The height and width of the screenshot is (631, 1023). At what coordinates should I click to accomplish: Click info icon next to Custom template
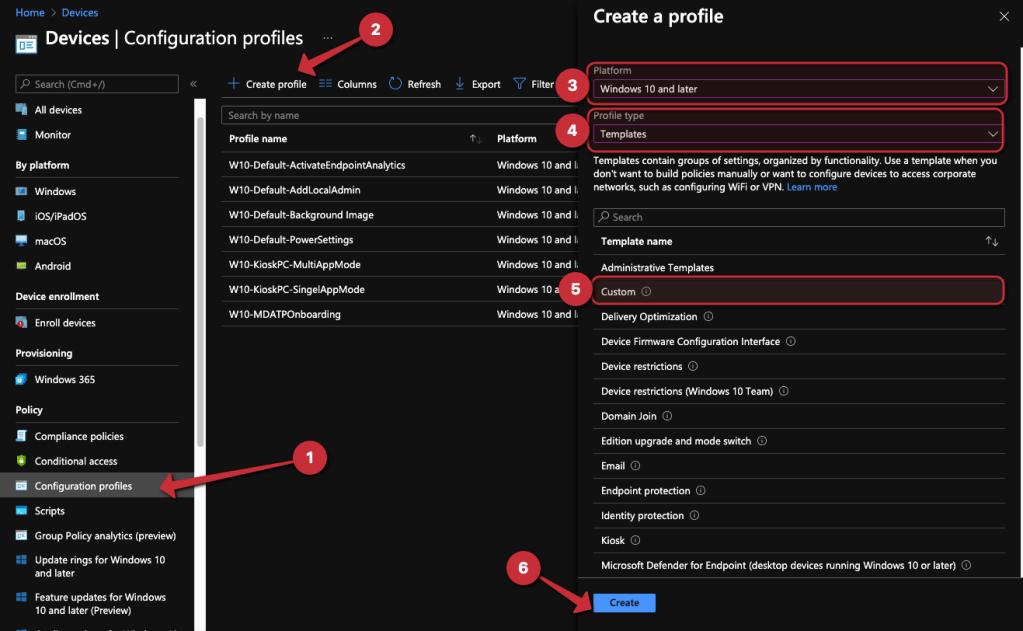point(646,292)
